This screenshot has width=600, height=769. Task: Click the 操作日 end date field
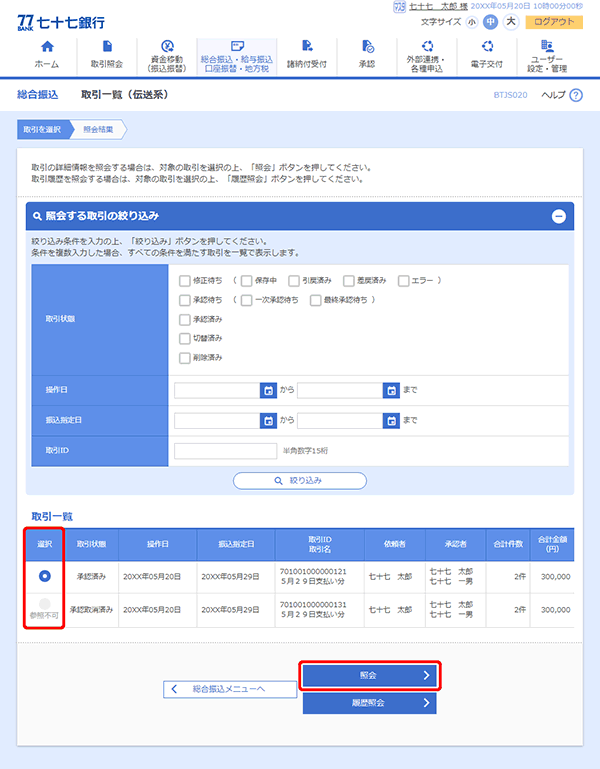339,390
